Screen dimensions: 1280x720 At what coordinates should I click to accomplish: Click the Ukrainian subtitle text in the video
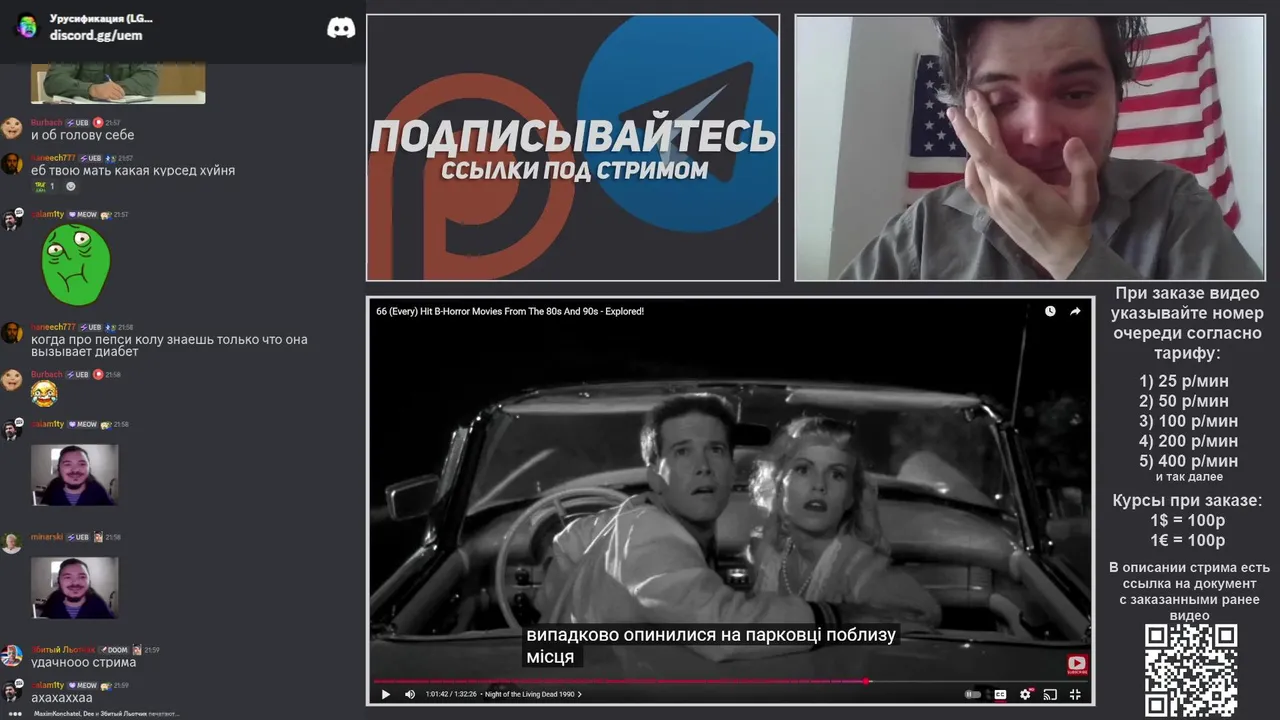pyautogui.click(x=711, y=646)
